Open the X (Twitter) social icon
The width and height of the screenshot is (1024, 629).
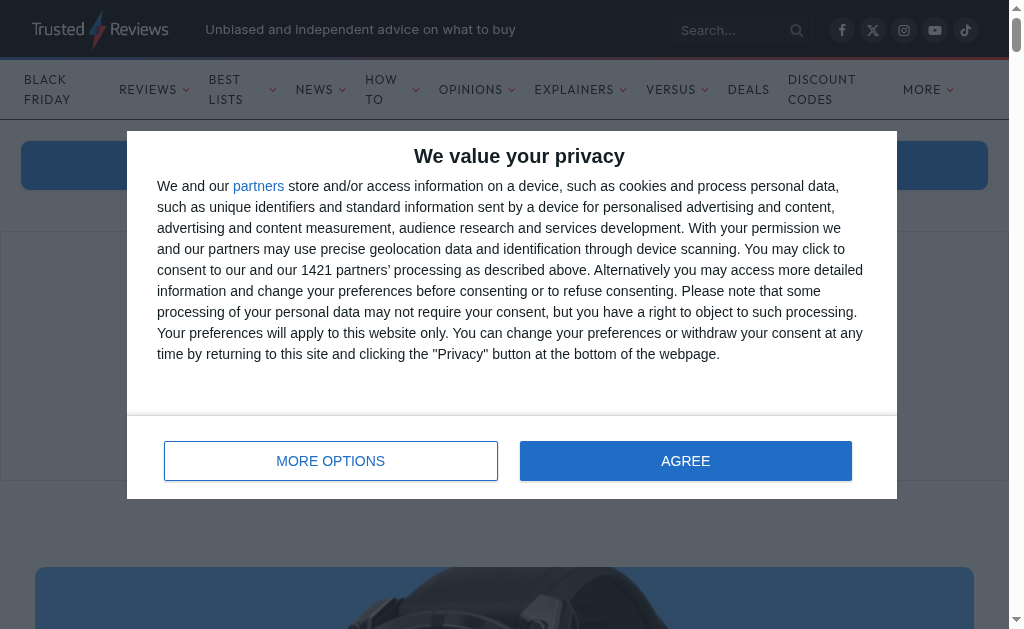click(873, 30)
